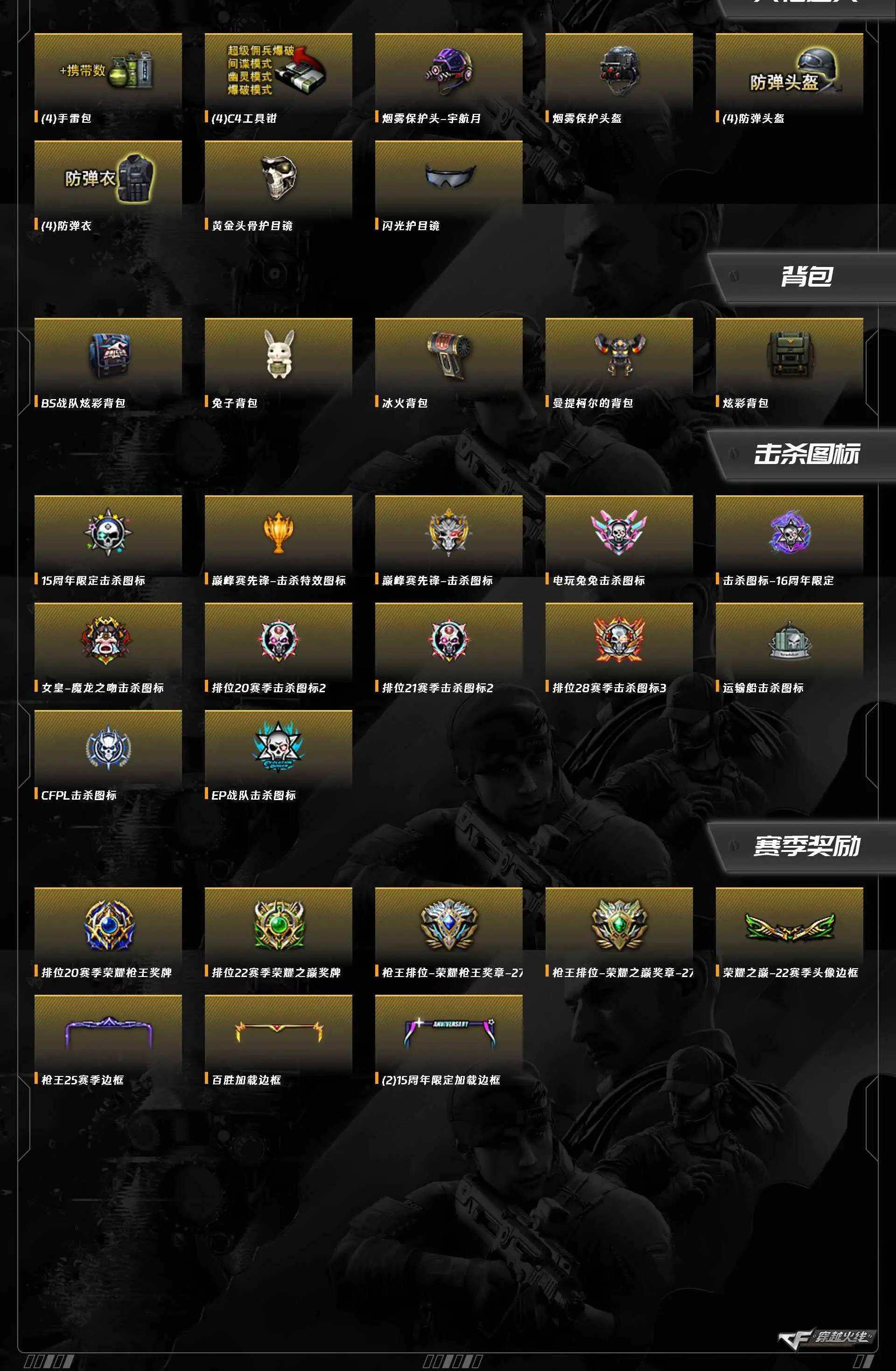This screenshot has height=1371, width=896.
Task: Pick the golden trophy kill effect icon
Action: point(278,533)
